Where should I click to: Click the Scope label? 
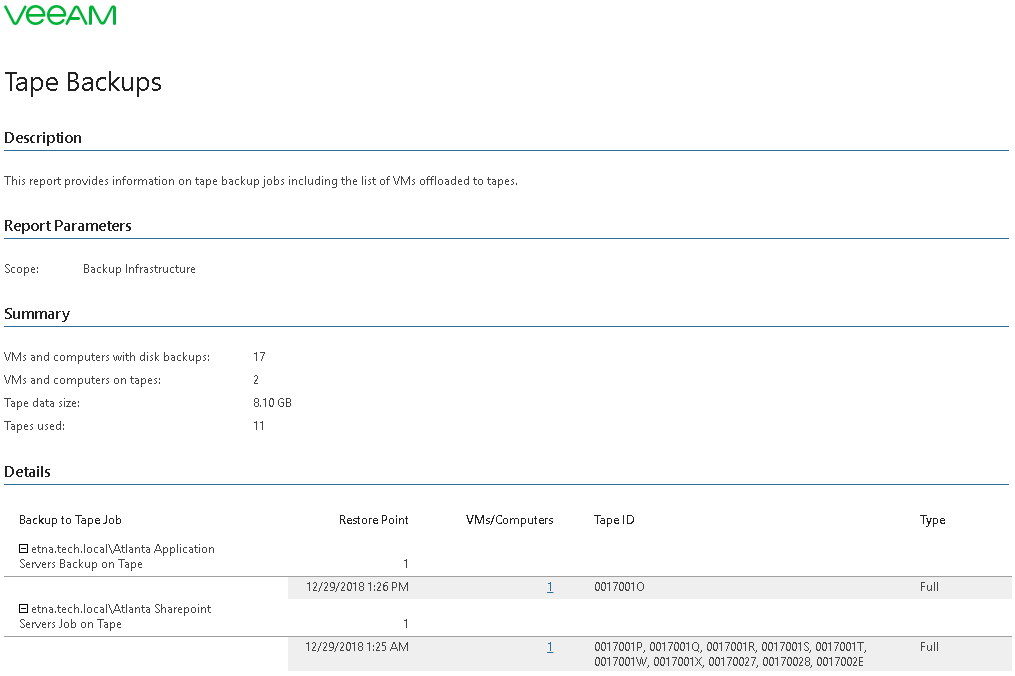tap(21, 269)
